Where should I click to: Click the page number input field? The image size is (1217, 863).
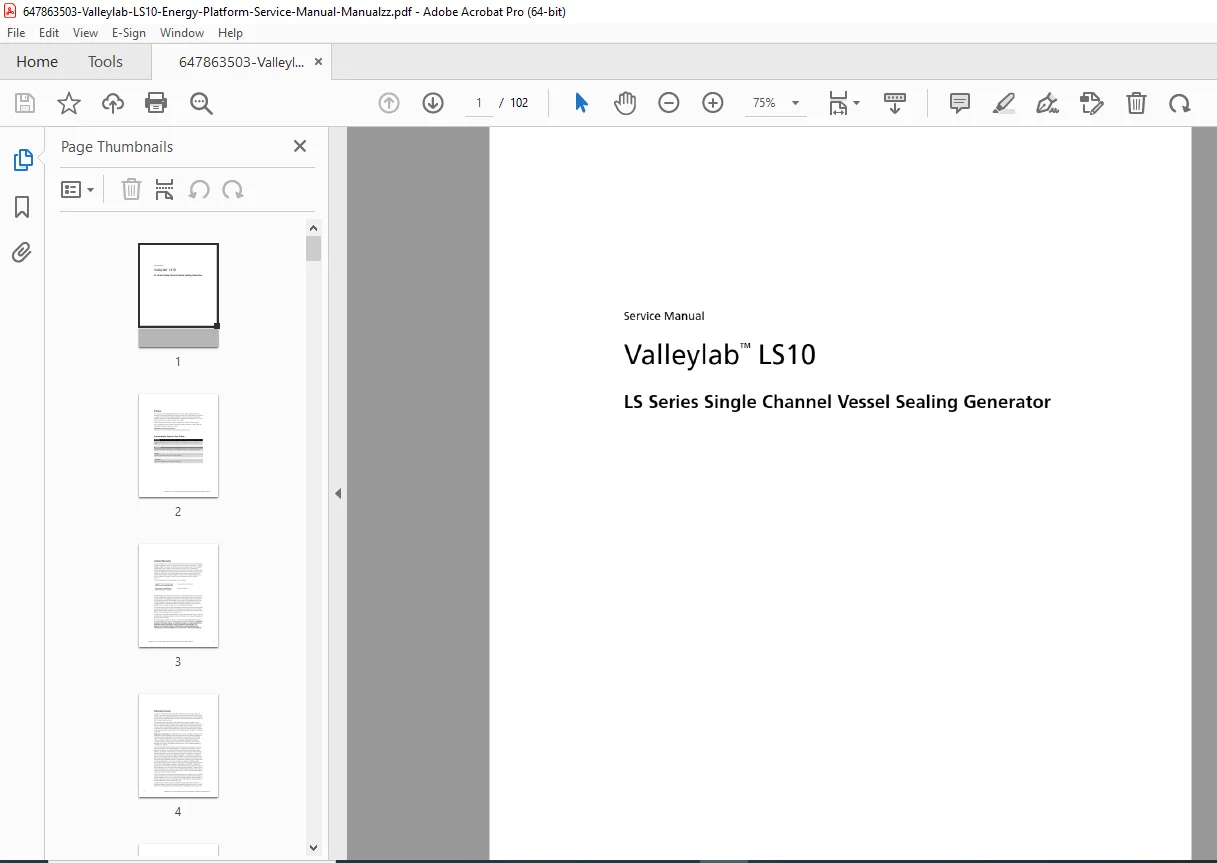click(479, 103)
